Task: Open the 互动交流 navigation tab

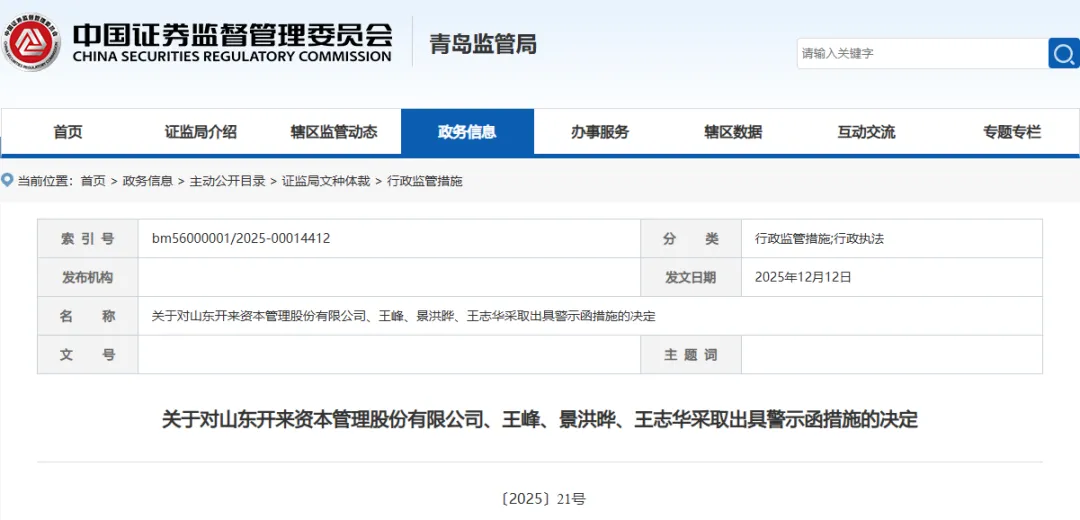Action: (866, 132)
